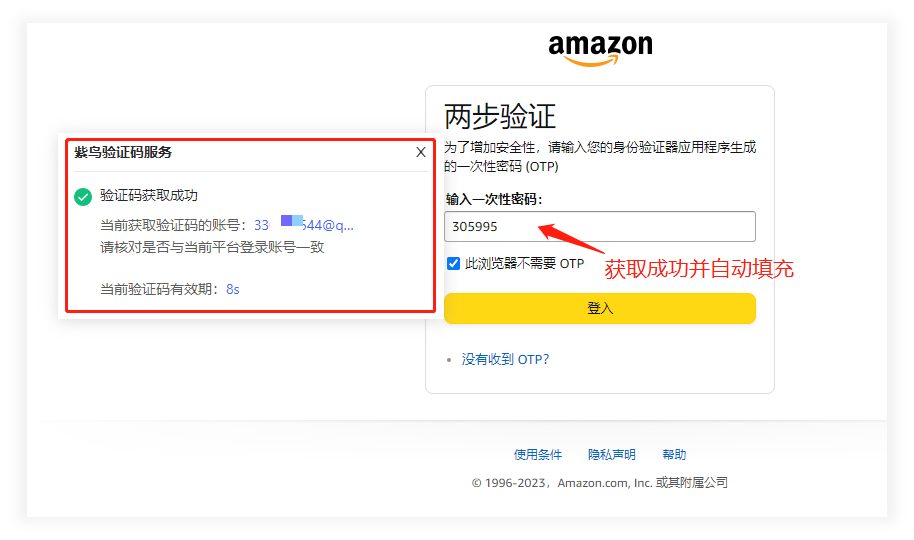Screen dimensions: 914x540
Task: Open the 没有收到 OTP? link
Action: [505, 359]
